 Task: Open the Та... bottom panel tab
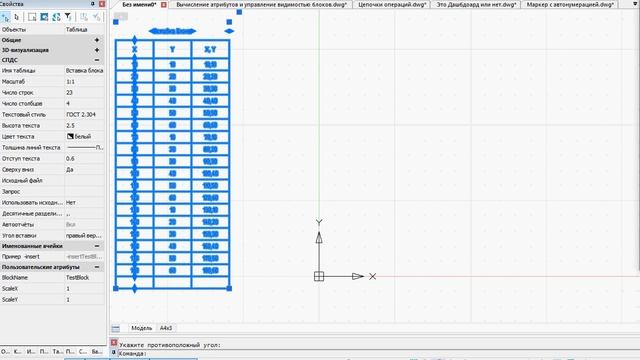point(58,351)
